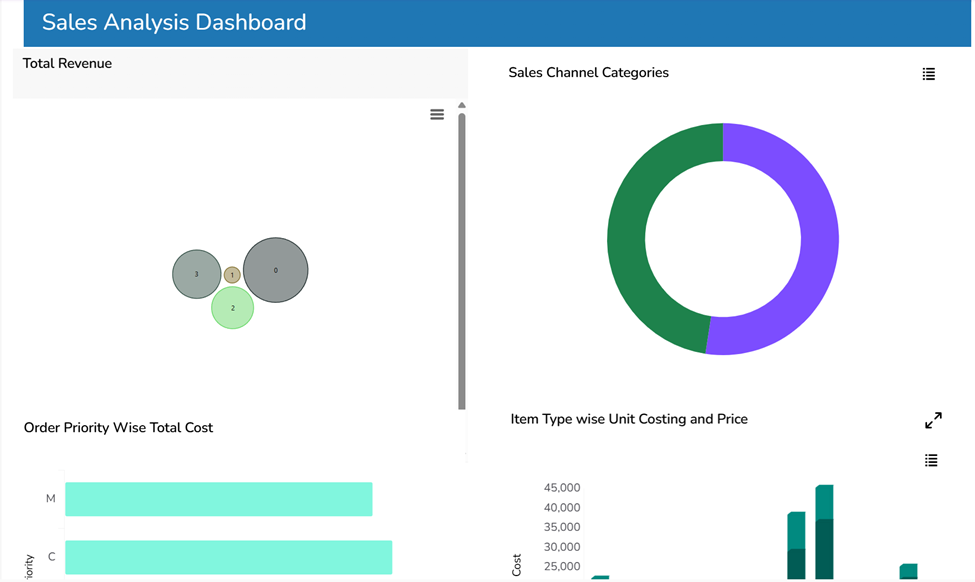The width and height of the screenshot is (975, 582).
Task: Click the Sales Channel Categories title
Action: (x=588, y=73)
